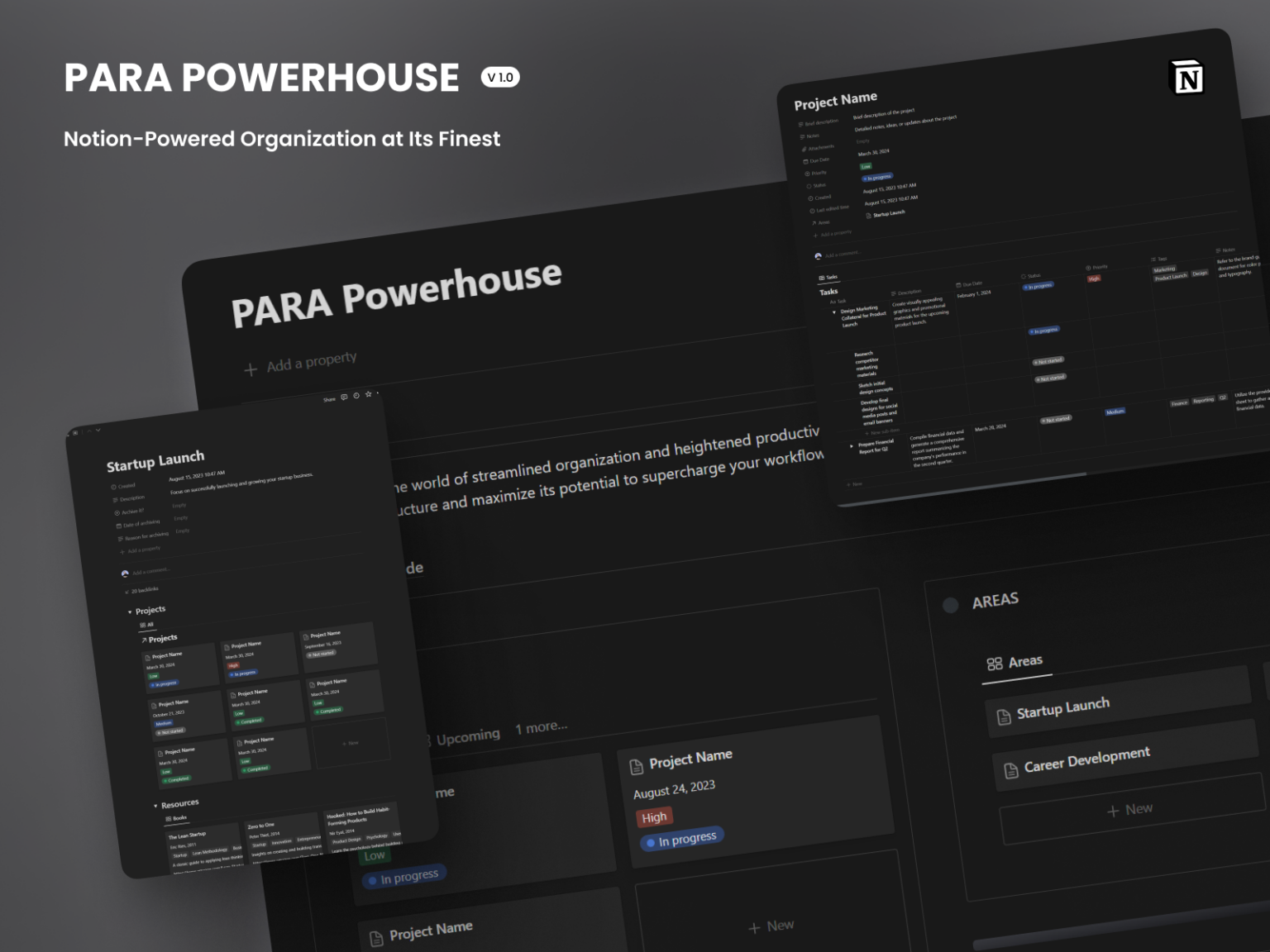Click the V 1.0 version badge
1270x952 pixels.
(500, 78)
